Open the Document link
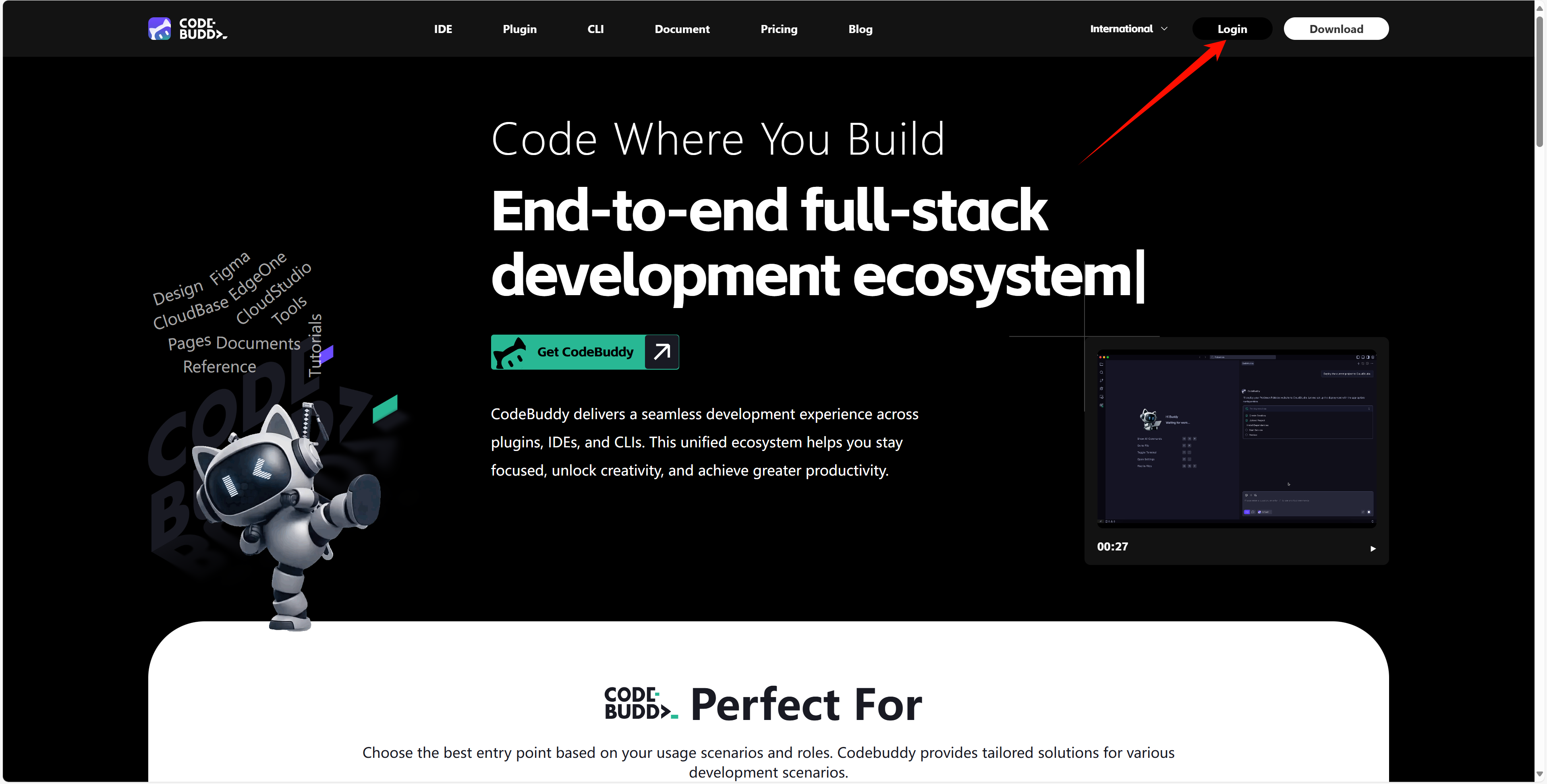Screen dimensions: 1547x784 [682, 29]
